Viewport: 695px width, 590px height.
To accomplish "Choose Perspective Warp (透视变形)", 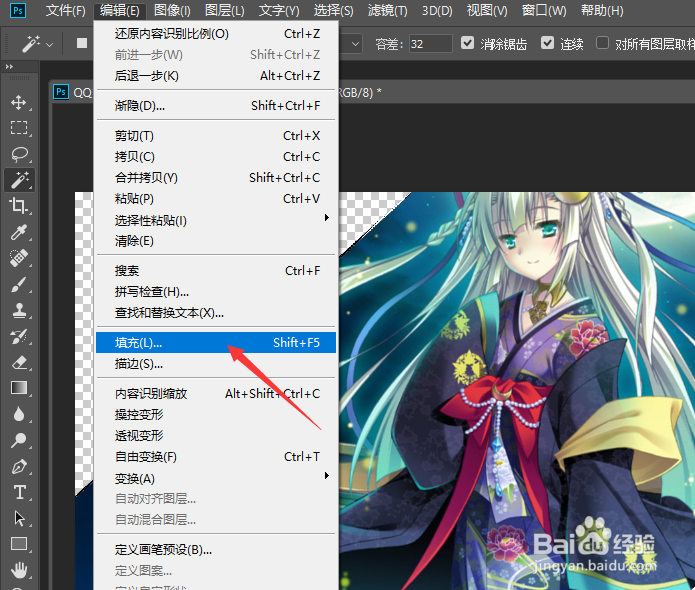I will point(216,436).
